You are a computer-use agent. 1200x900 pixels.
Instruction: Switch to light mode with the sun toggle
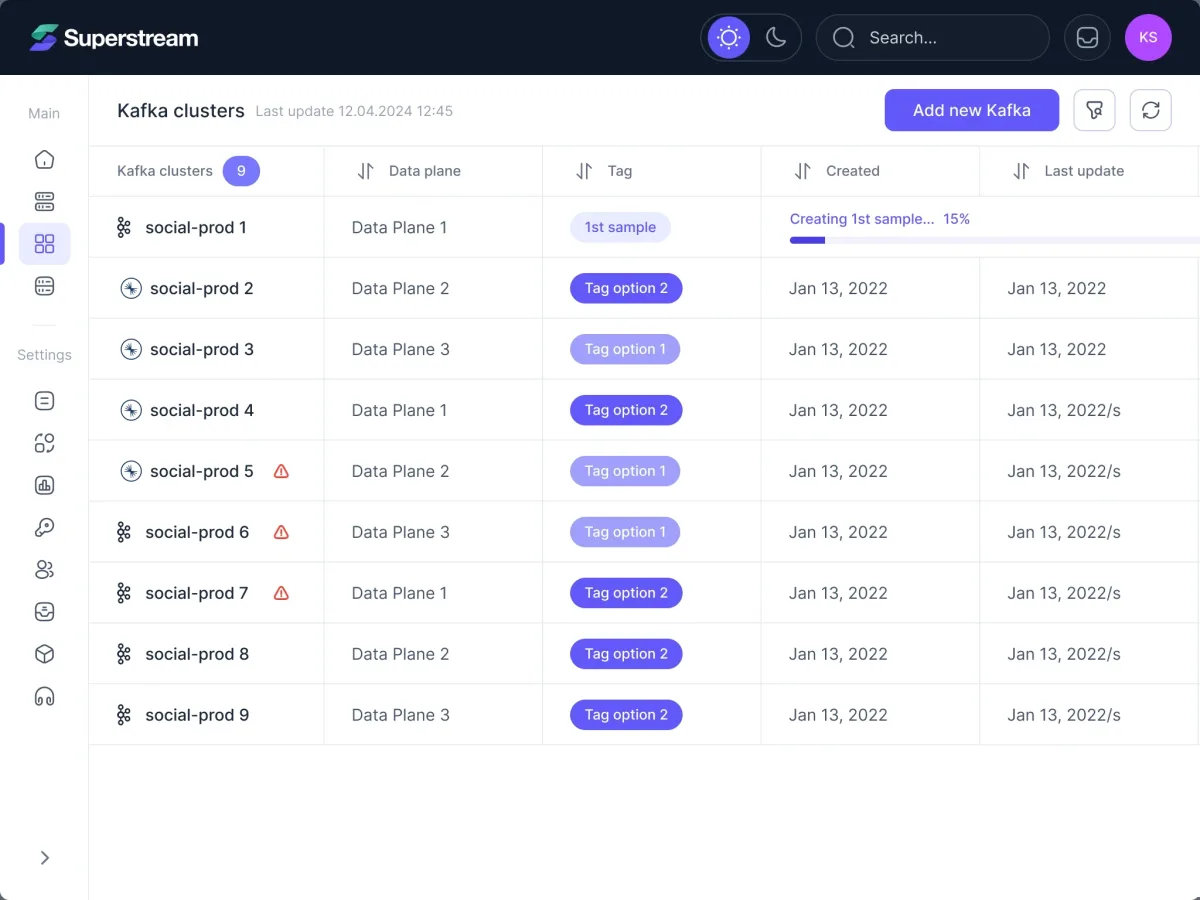pyautogui.click(x=729, y=38)
